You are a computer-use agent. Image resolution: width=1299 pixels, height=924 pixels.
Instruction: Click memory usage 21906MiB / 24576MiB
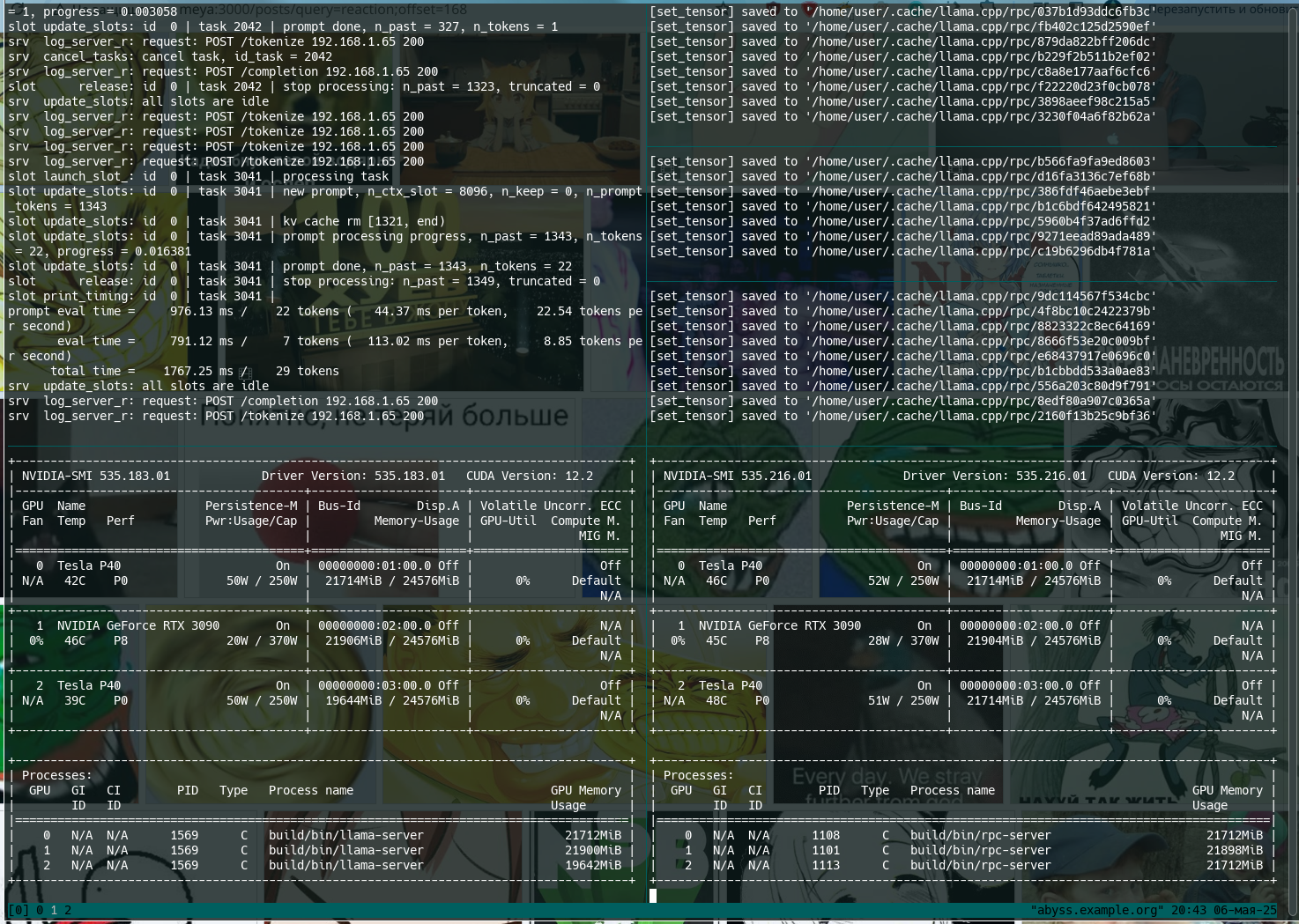click(392, 640)
